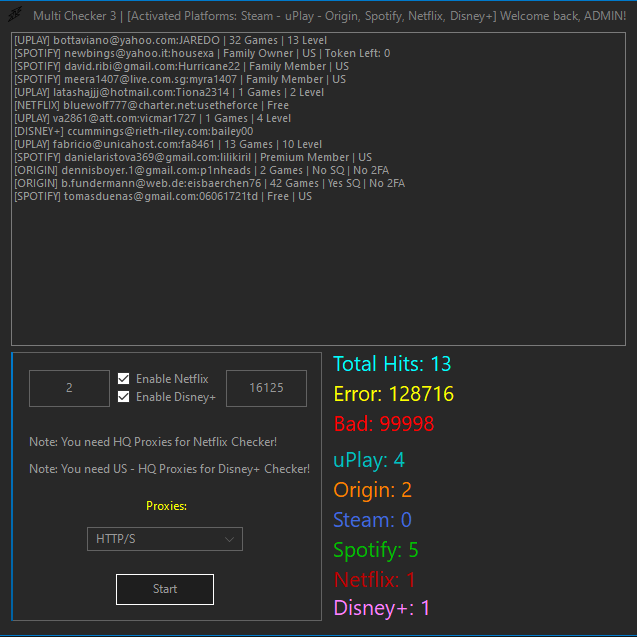
Task: Select the NETFLIX Free log row
Action: tap(152, 105)
